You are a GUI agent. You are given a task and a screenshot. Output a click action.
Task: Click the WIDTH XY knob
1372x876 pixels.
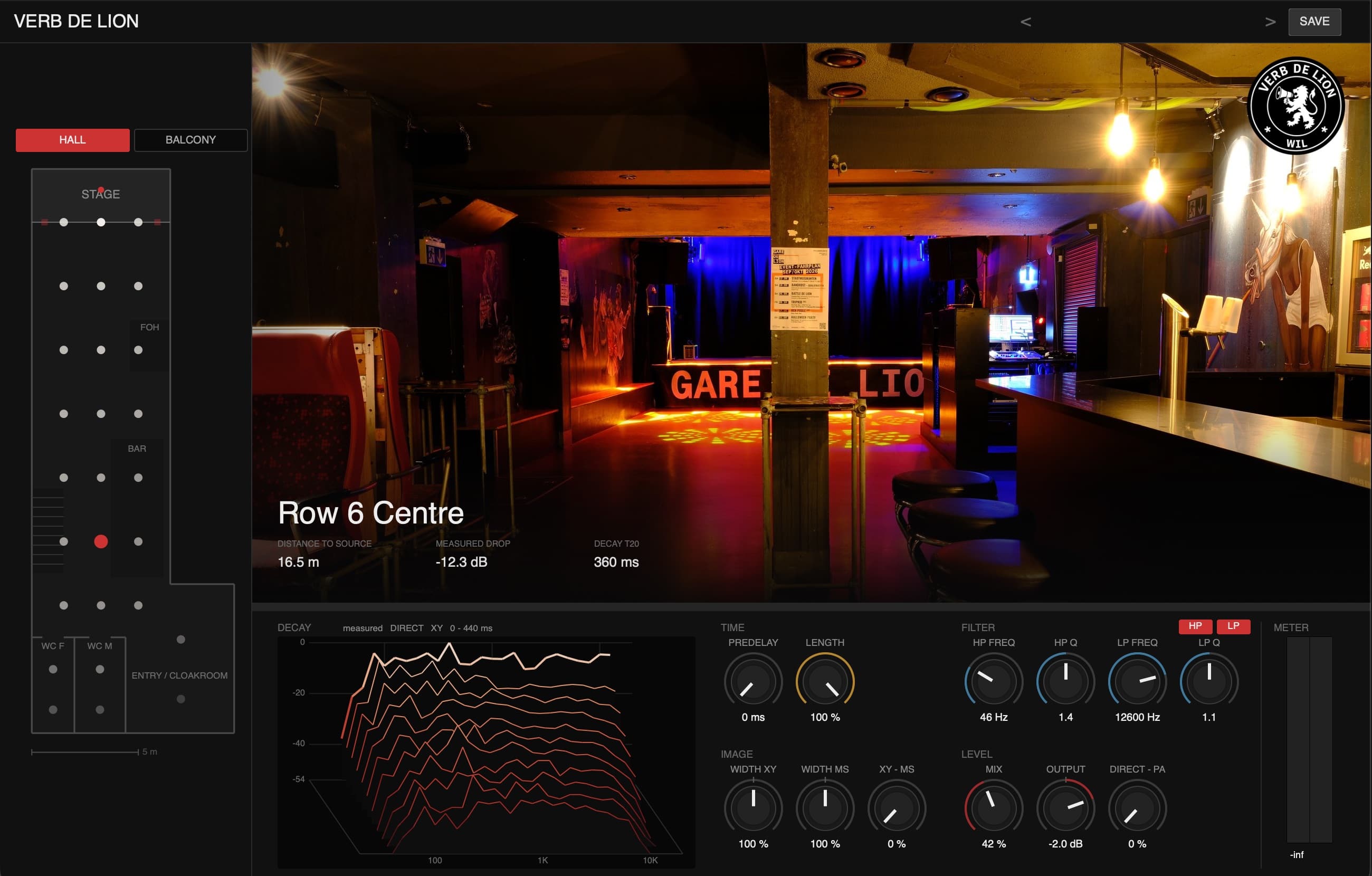[x=753, y=807]
